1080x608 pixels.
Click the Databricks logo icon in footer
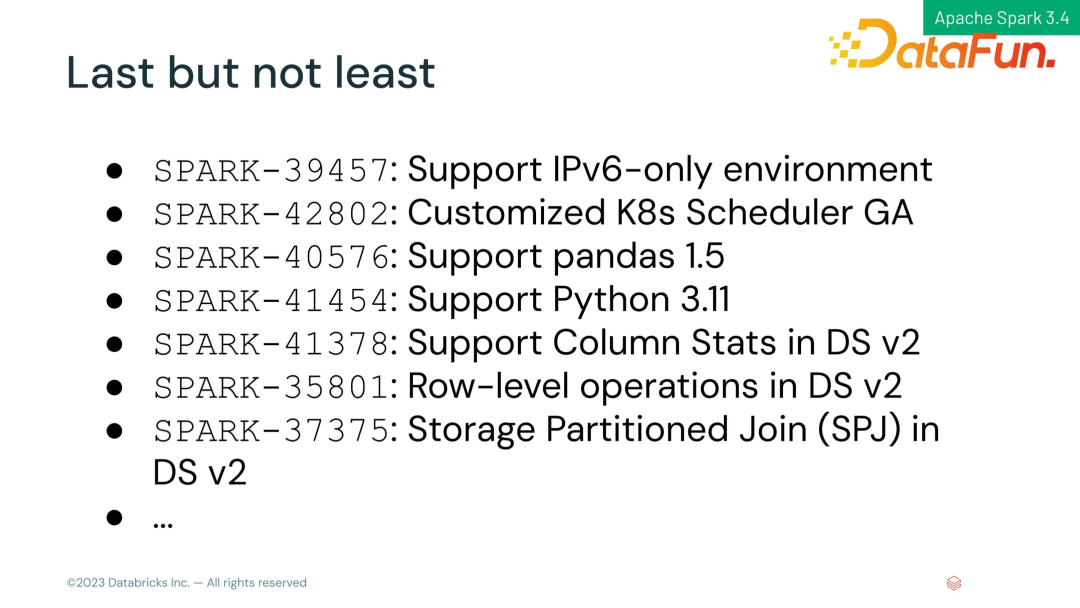tap(954, 583)
